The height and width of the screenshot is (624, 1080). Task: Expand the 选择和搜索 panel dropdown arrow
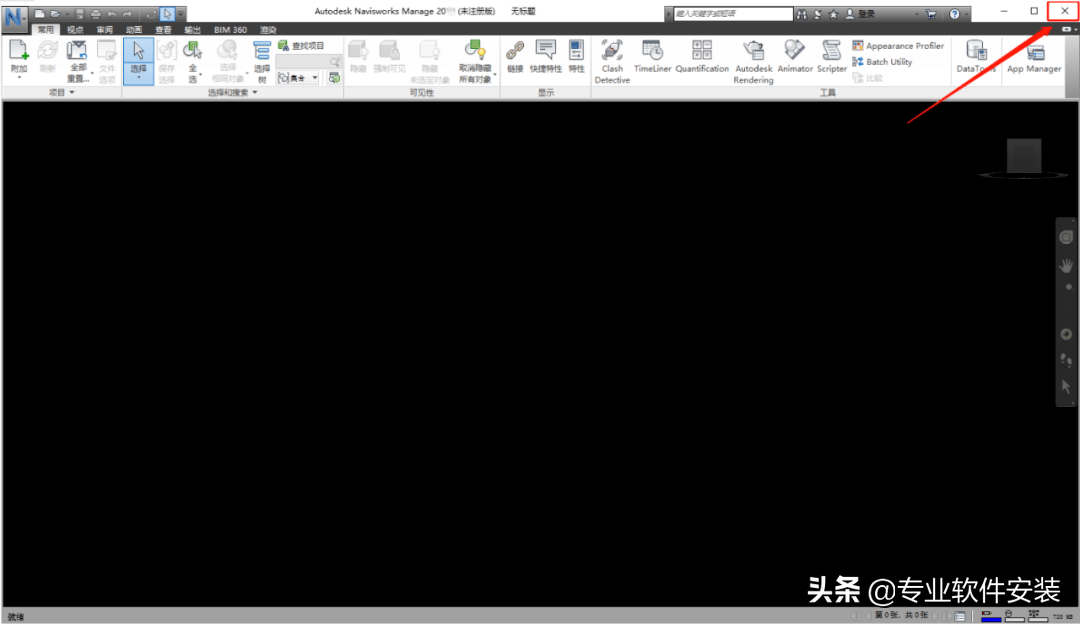coord(255,92)
